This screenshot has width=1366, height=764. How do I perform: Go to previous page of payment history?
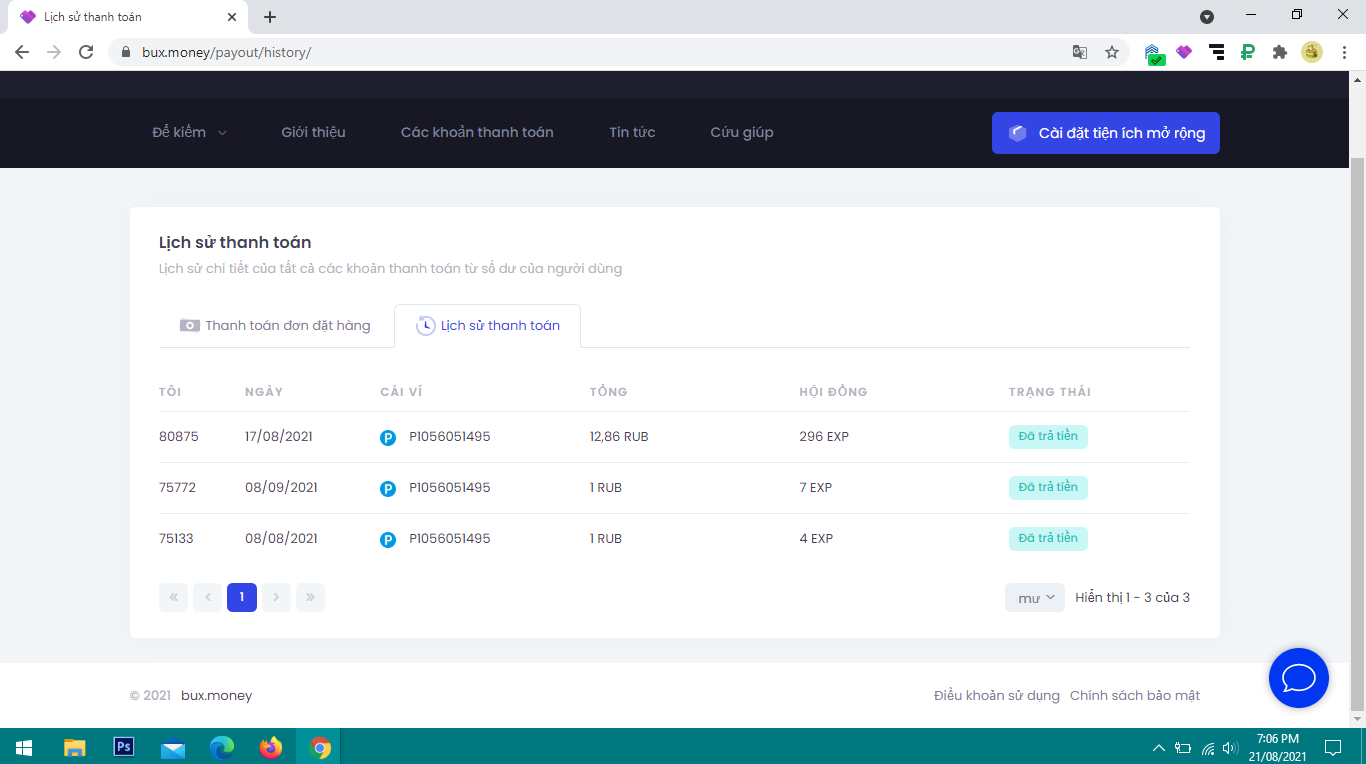[208, 598]
